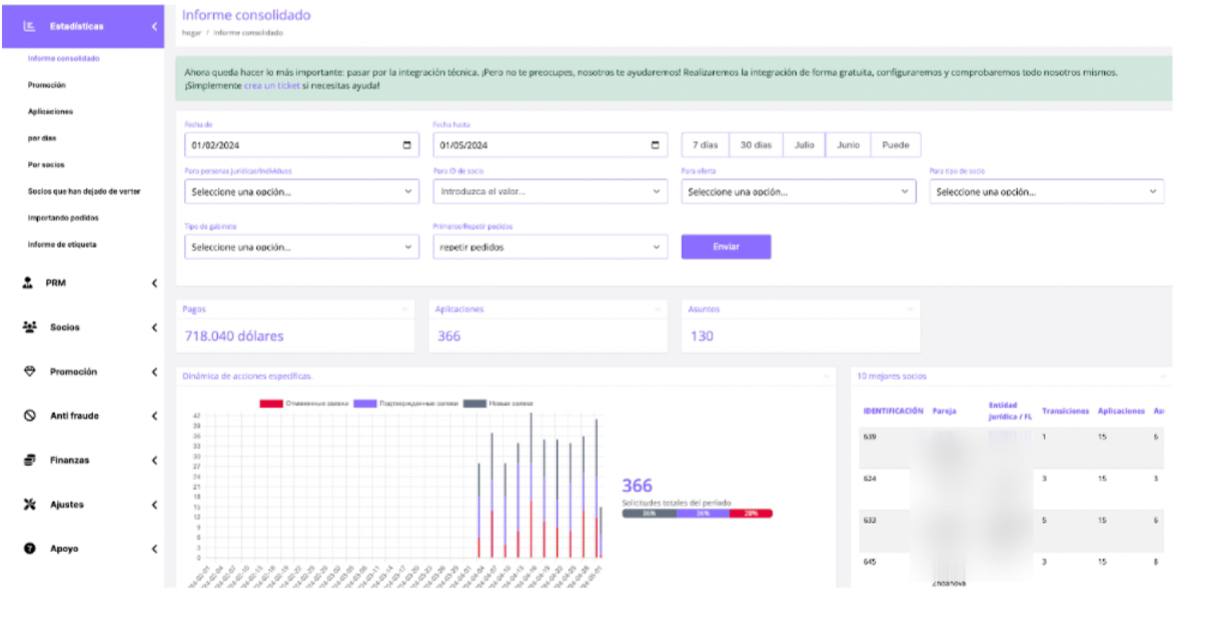Select the '7 días' range button
Screen dimensions: 1212x620
point(706,145)
